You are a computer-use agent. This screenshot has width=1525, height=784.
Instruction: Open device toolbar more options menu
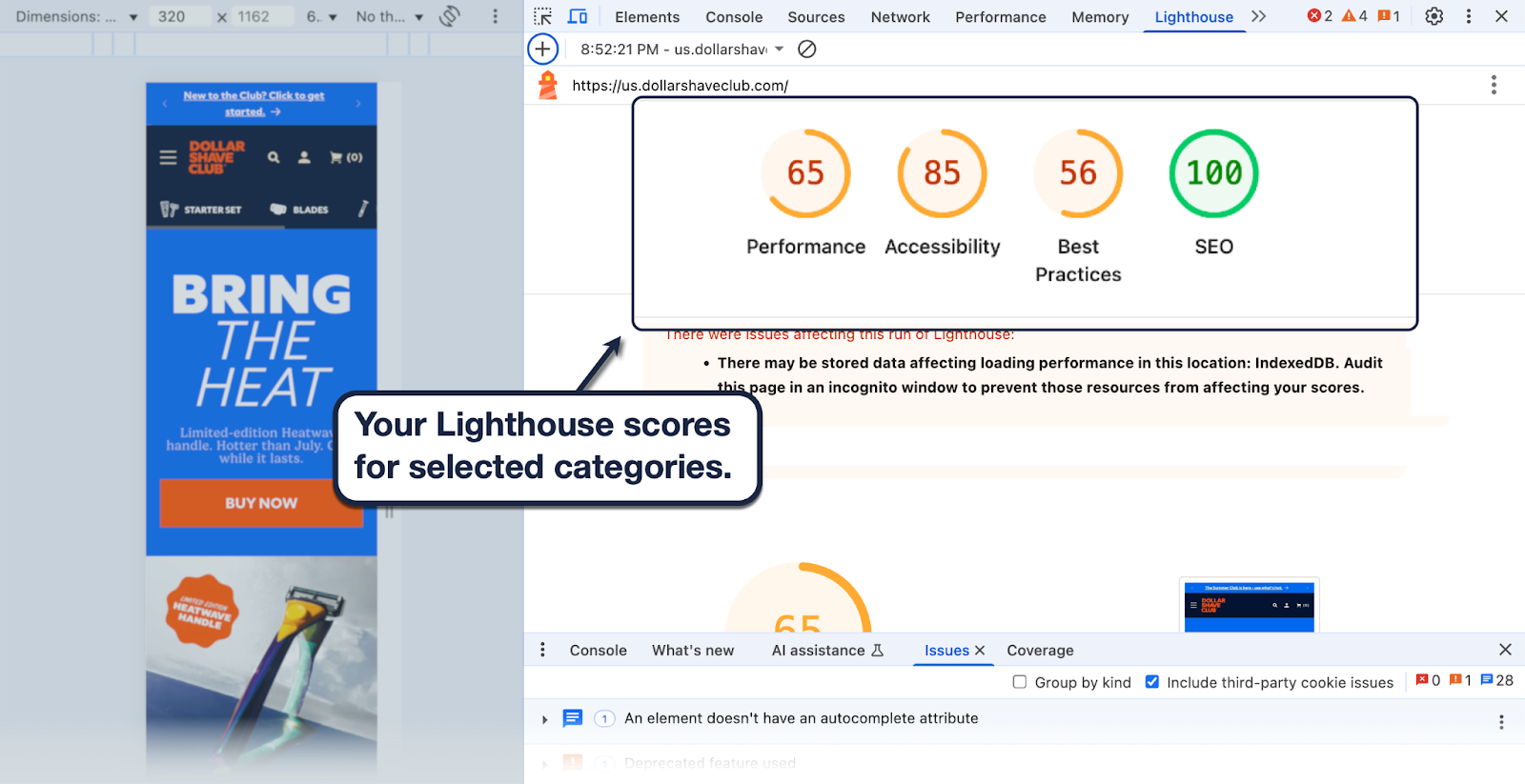[x=495, y=16]
